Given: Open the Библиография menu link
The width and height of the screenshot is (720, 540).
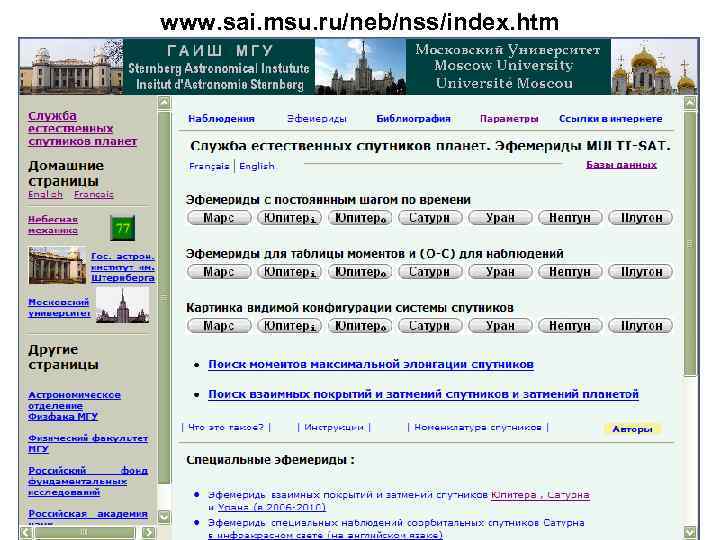Looking at the screenshot, I should 413,119.
